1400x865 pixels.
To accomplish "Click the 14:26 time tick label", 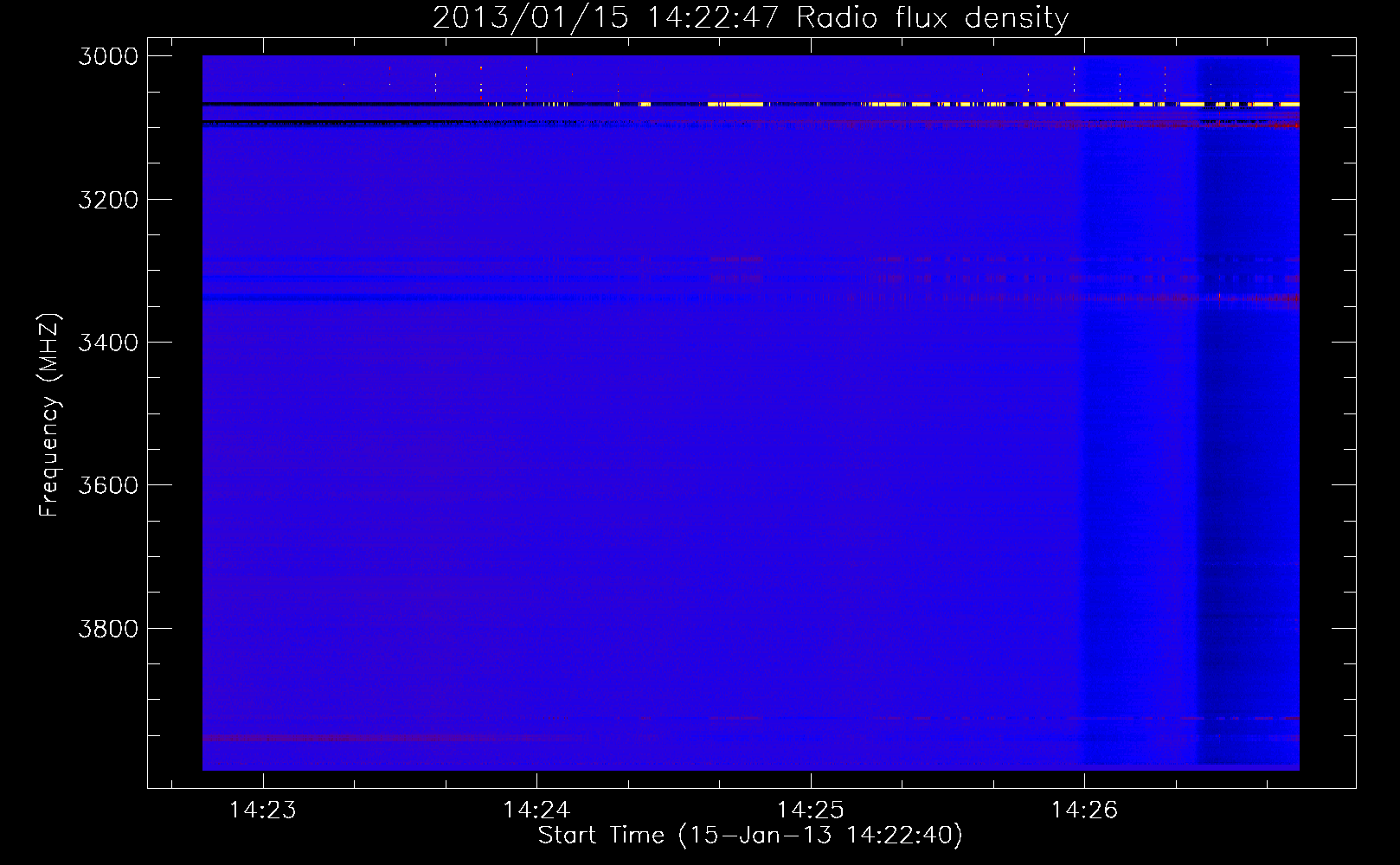I will click(1084, 811).
